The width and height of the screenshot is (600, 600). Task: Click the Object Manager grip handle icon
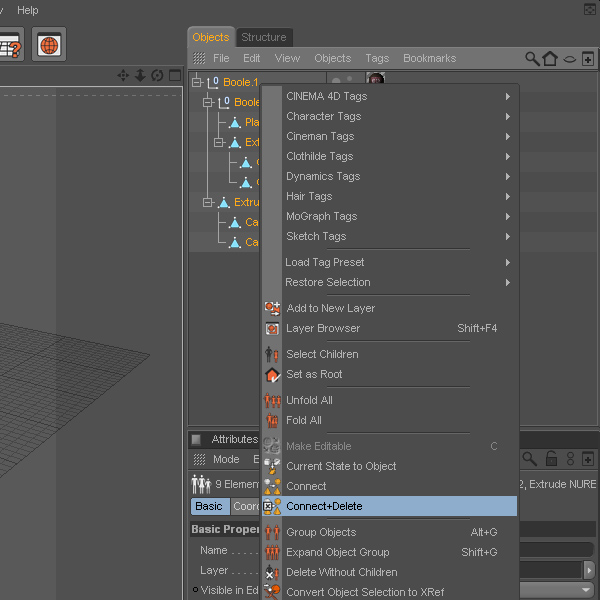[199, 58]
